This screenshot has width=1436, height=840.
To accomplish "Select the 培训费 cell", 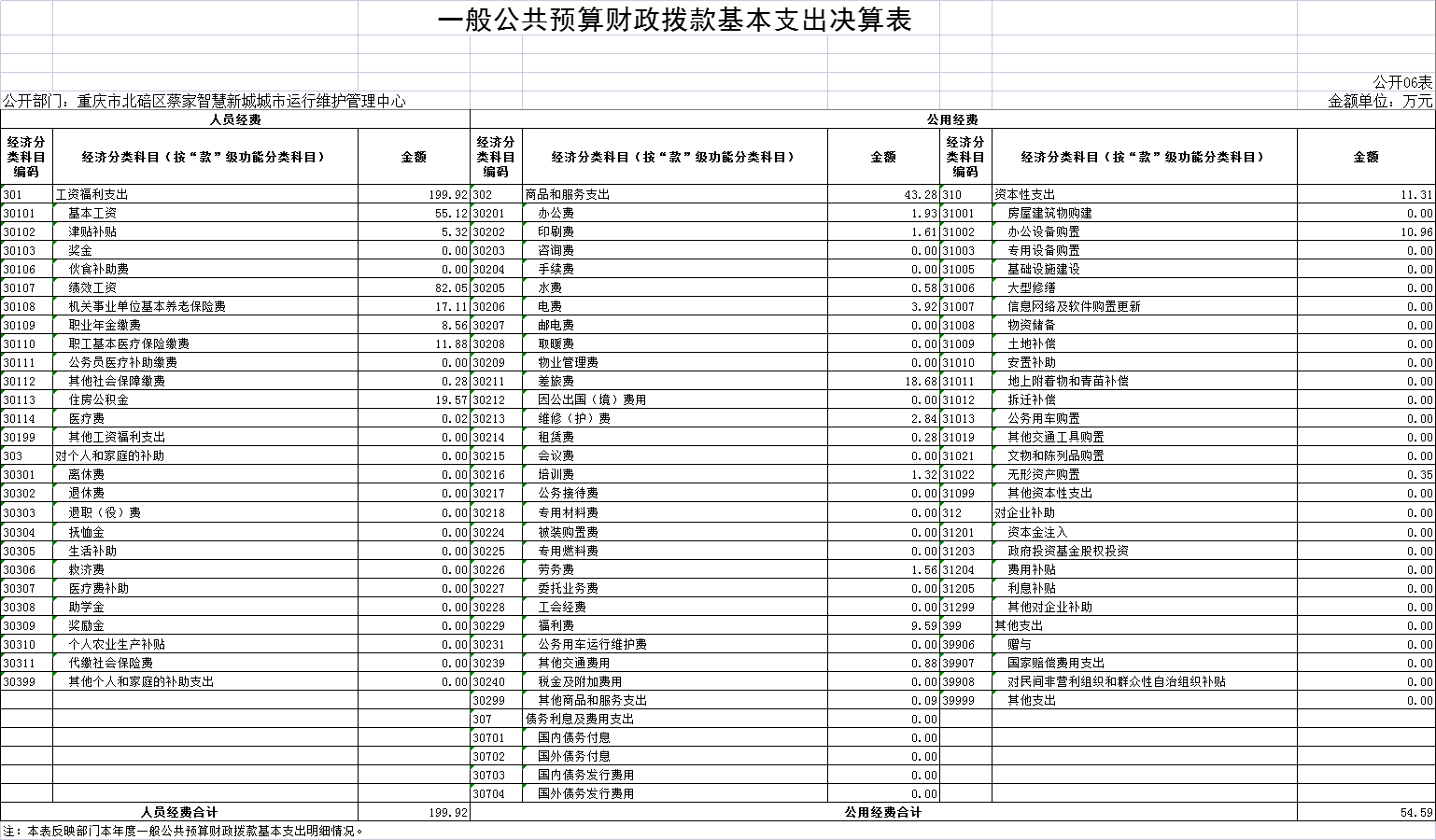I will 675,474.
